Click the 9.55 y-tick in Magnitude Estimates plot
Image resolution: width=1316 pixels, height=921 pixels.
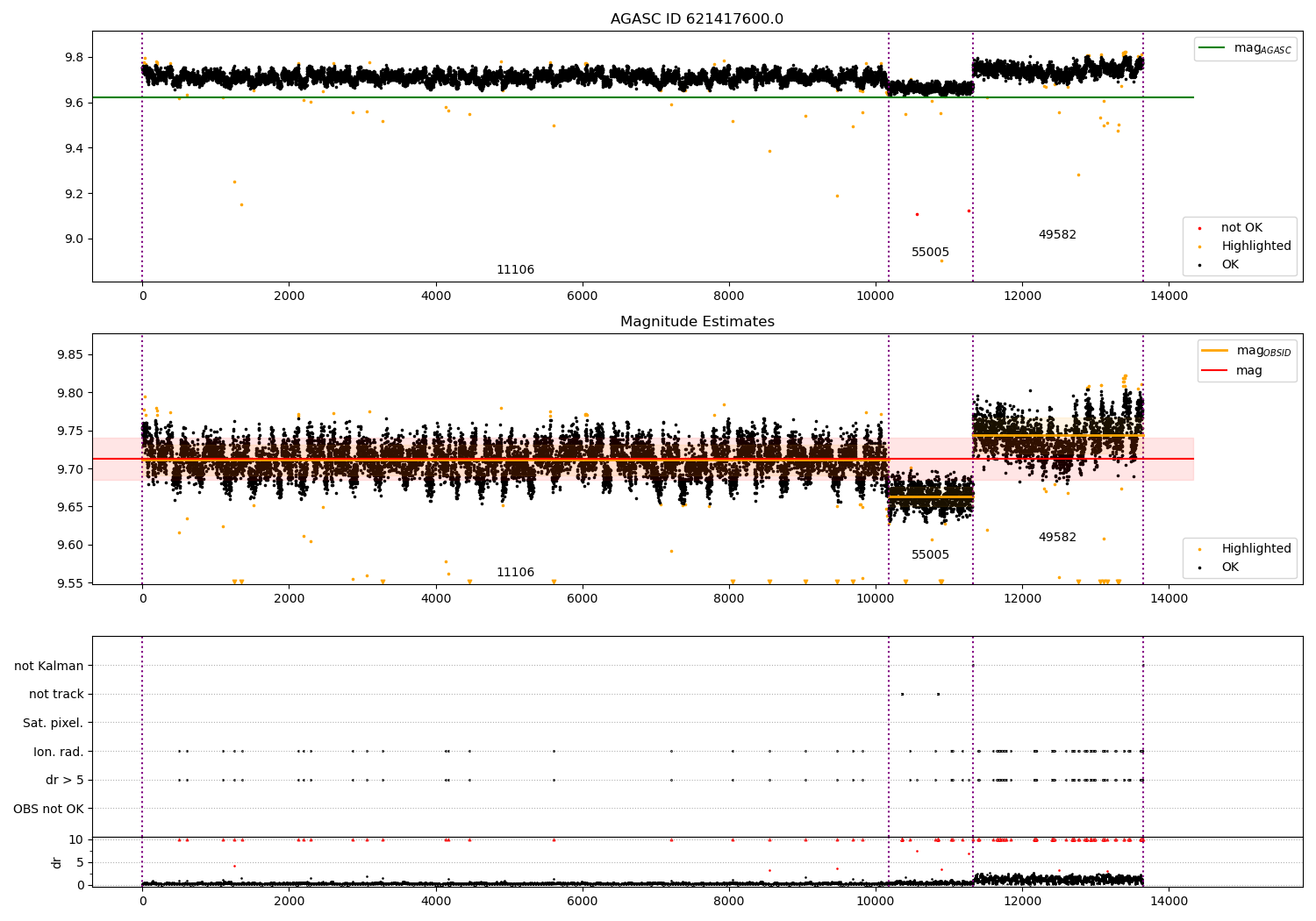[x=69, y=583]
